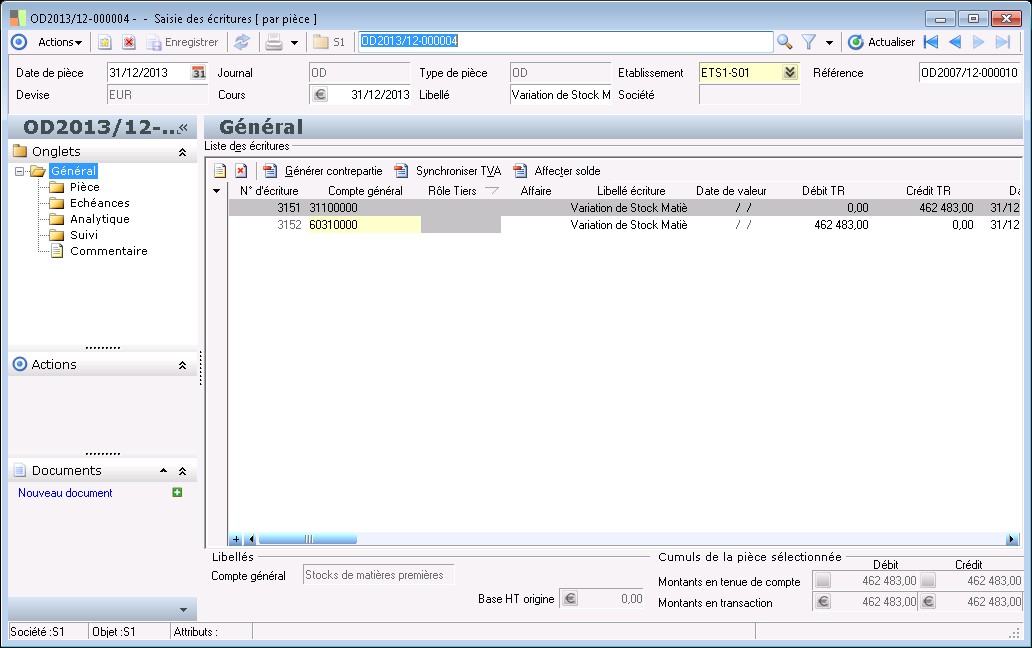Screen dimensions: 1032x648
Task: Go to the first record navigation arrow
Action: point(931,42)
